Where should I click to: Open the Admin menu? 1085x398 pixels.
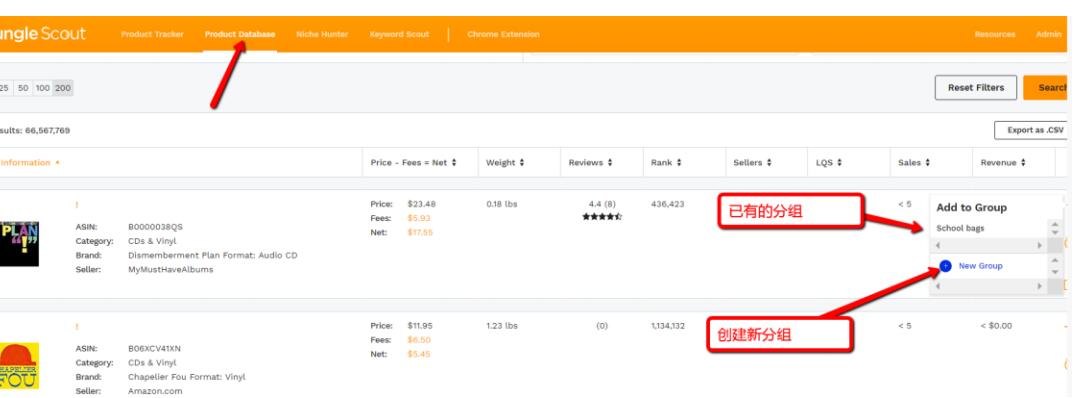1048,34
